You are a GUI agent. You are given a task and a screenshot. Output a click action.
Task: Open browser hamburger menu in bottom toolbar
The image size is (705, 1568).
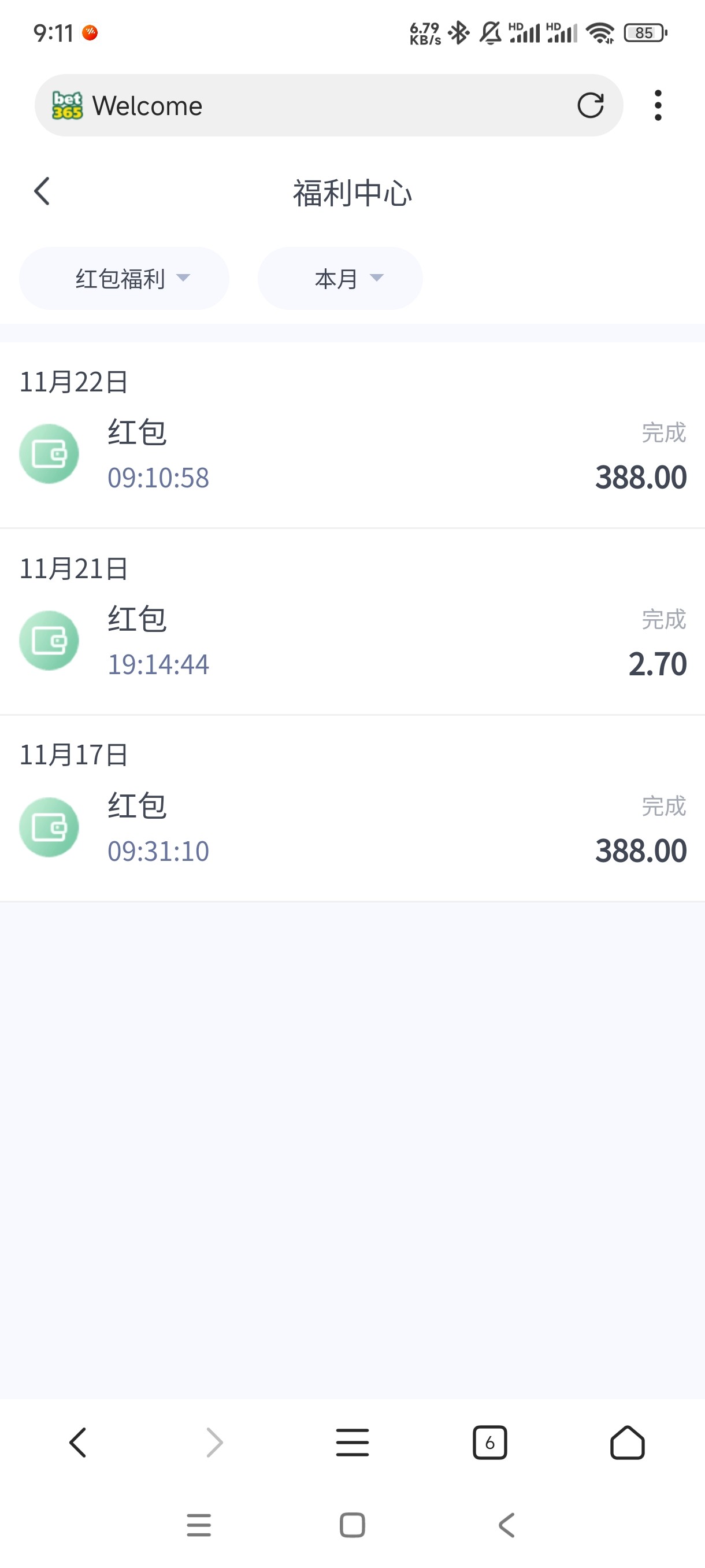pos(352,1442)
